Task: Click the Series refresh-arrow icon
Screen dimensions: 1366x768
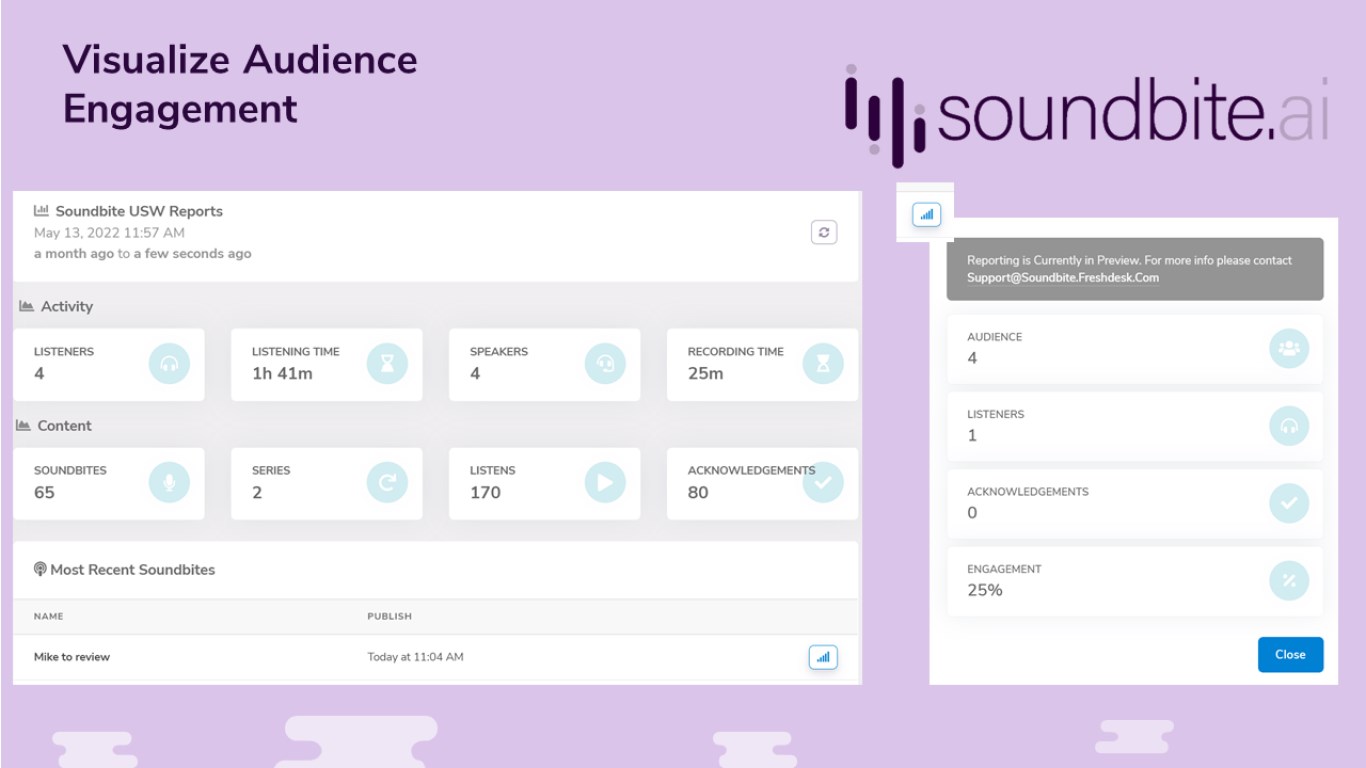Action: [387, 483]
